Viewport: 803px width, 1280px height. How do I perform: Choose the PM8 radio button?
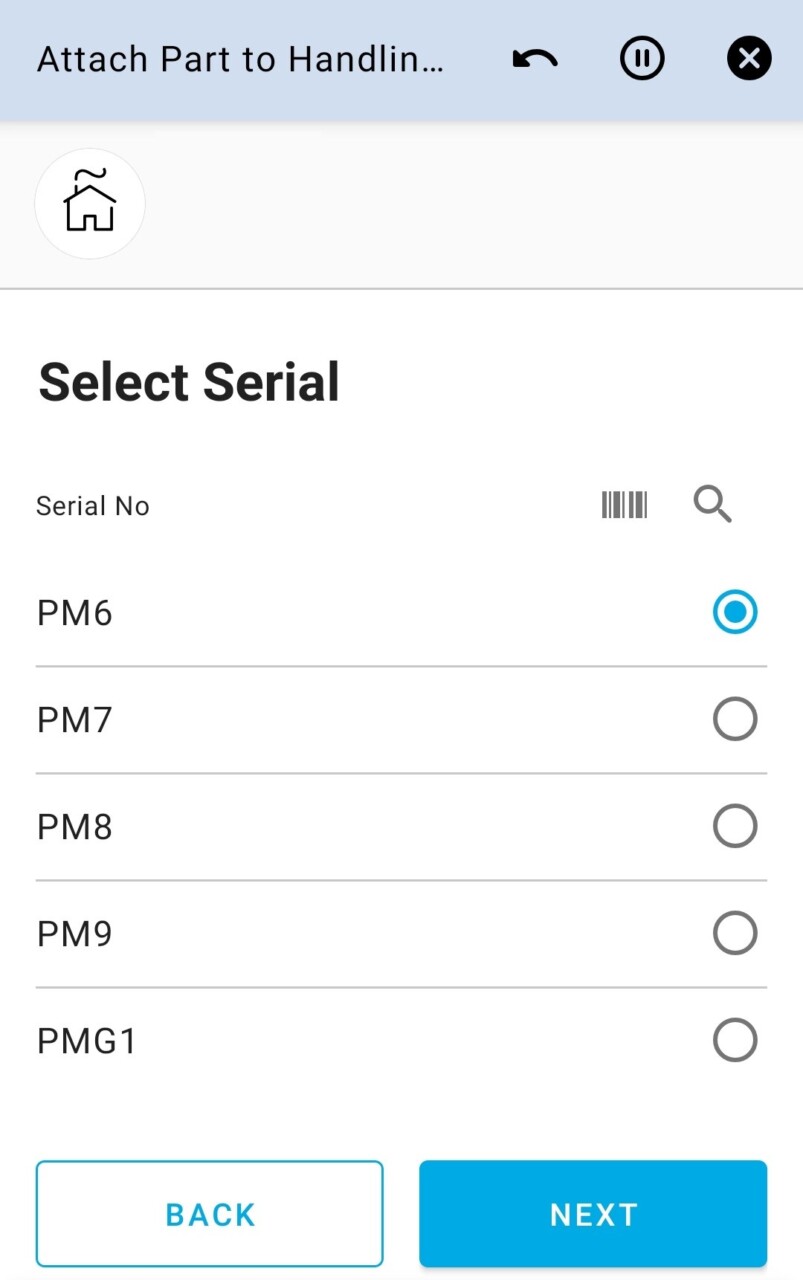735,826
